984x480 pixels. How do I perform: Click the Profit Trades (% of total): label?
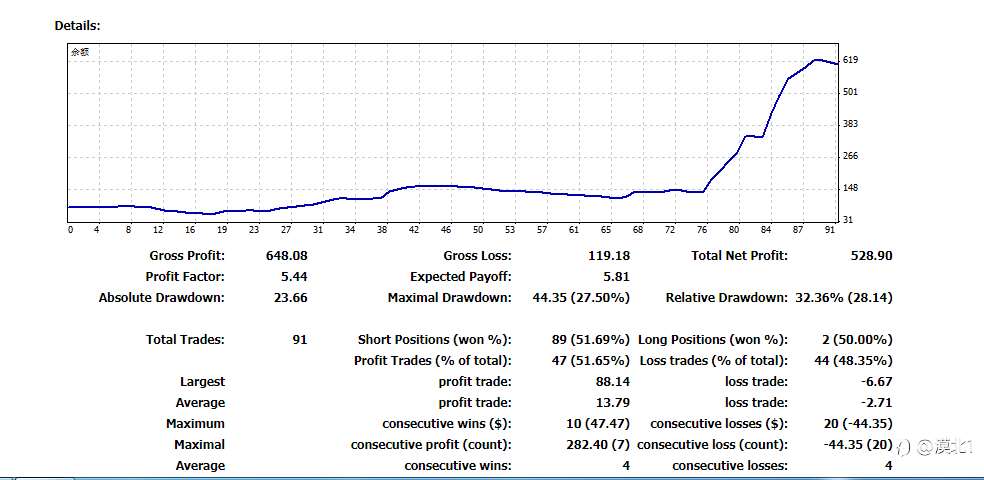pos(433,361)
